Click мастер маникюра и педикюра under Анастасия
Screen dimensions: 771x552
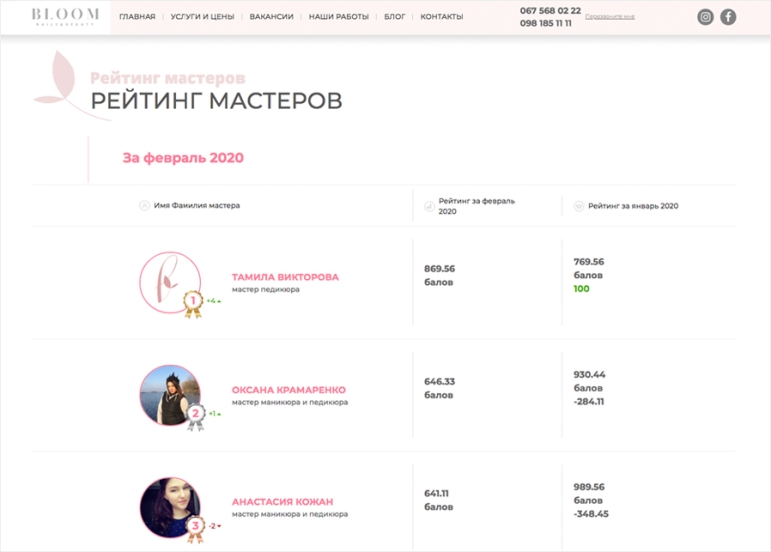(290, 514)
